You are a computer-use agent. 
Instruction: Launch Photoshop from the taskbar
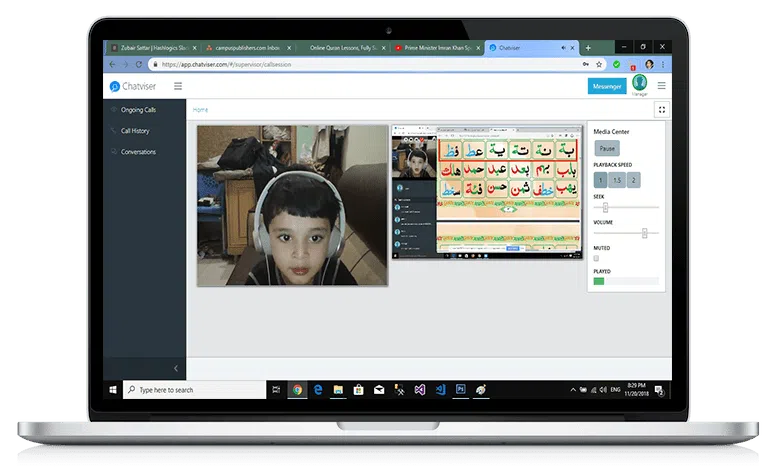[461, 389]
